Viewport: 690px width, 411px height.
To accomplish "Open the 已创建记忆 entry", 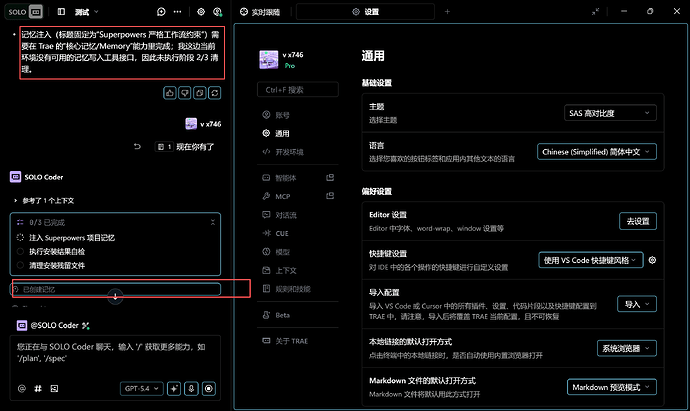I will point(115,289).
